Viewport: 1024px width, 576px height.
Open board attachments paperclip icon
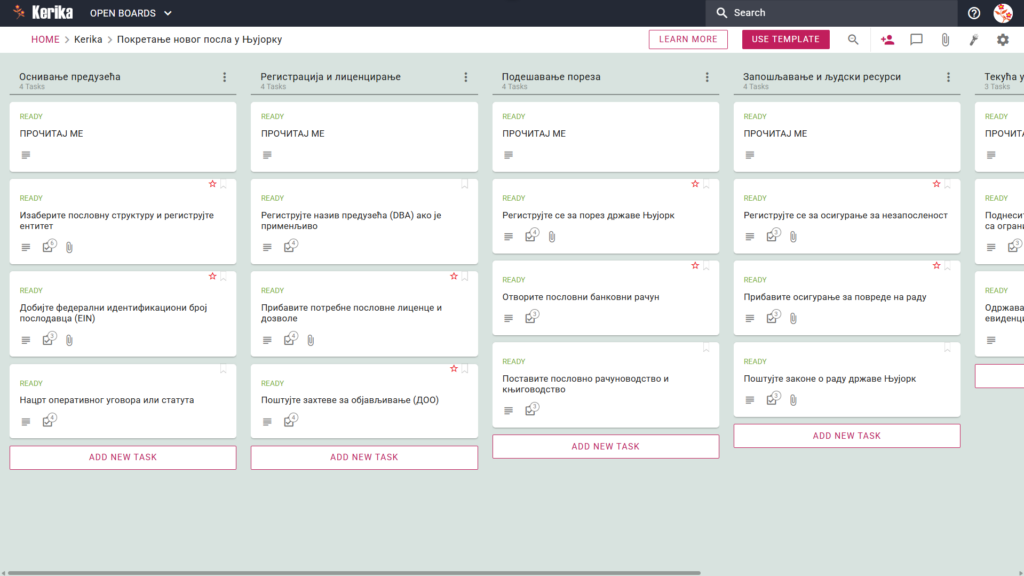coord(945,39)
